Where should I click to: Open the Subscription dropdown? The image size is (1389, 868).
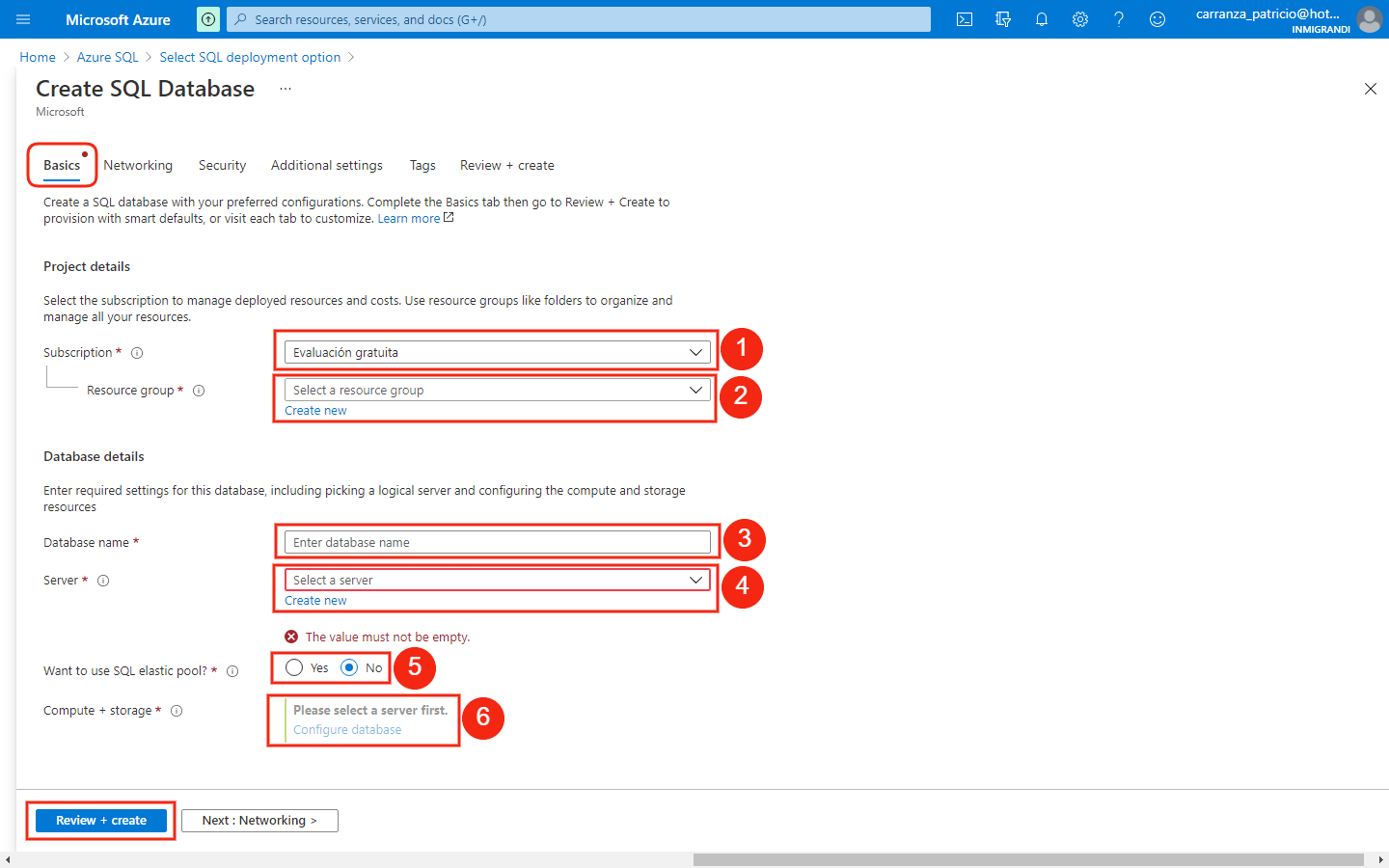tap(498, 353)
